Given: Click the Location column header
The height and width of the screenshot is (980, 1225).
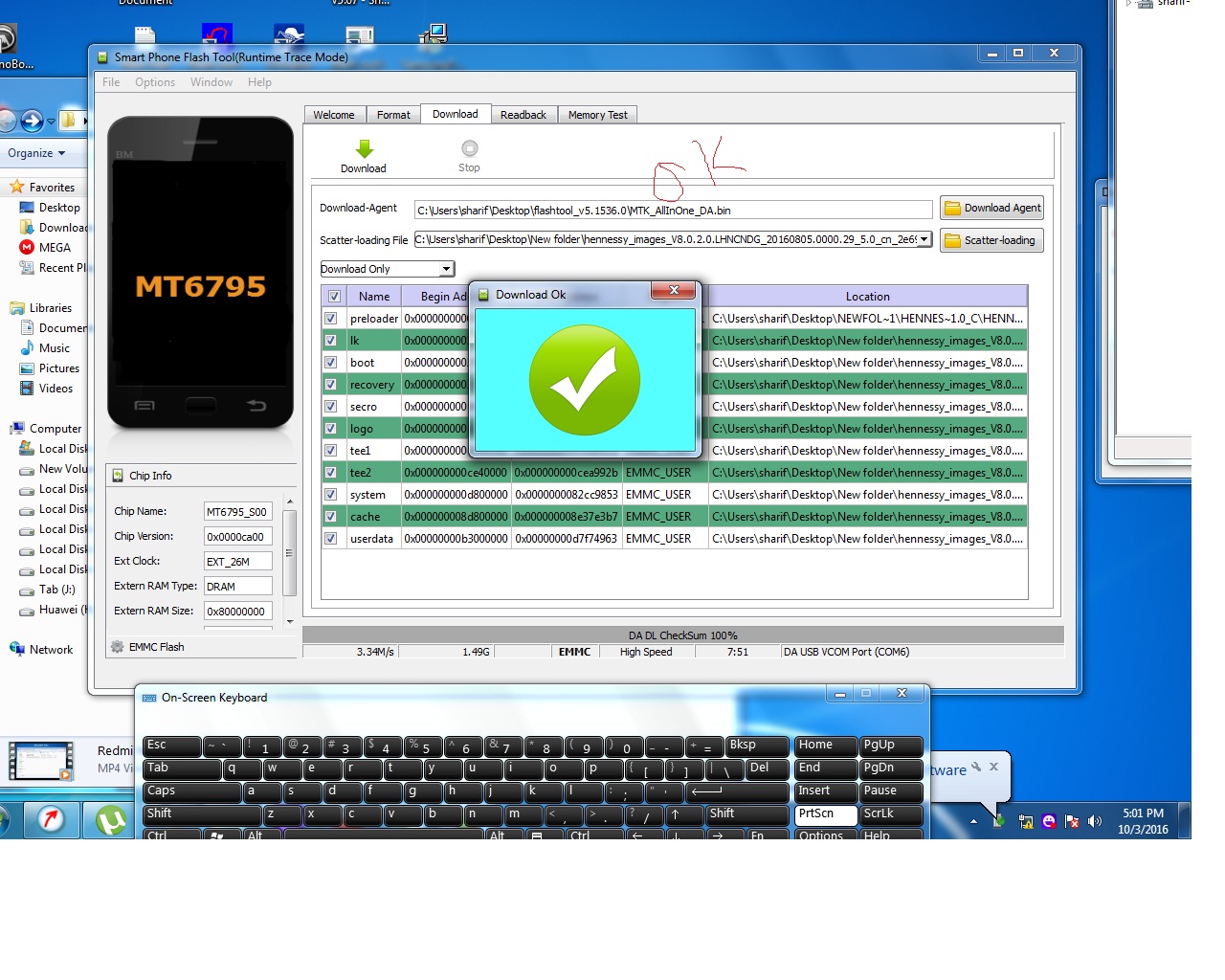Looking at the screenshot, I should pyautogui.click(x=867, y=297).
